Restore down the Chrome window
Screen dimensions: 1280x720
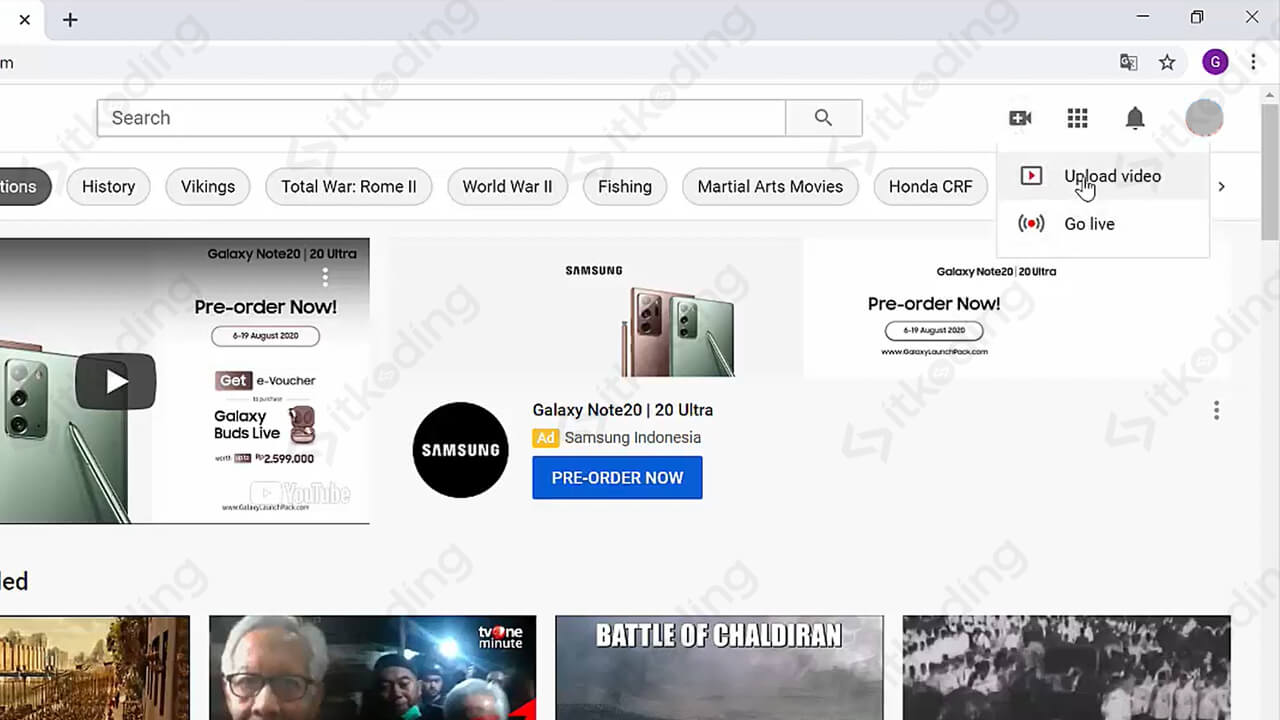1197,17
